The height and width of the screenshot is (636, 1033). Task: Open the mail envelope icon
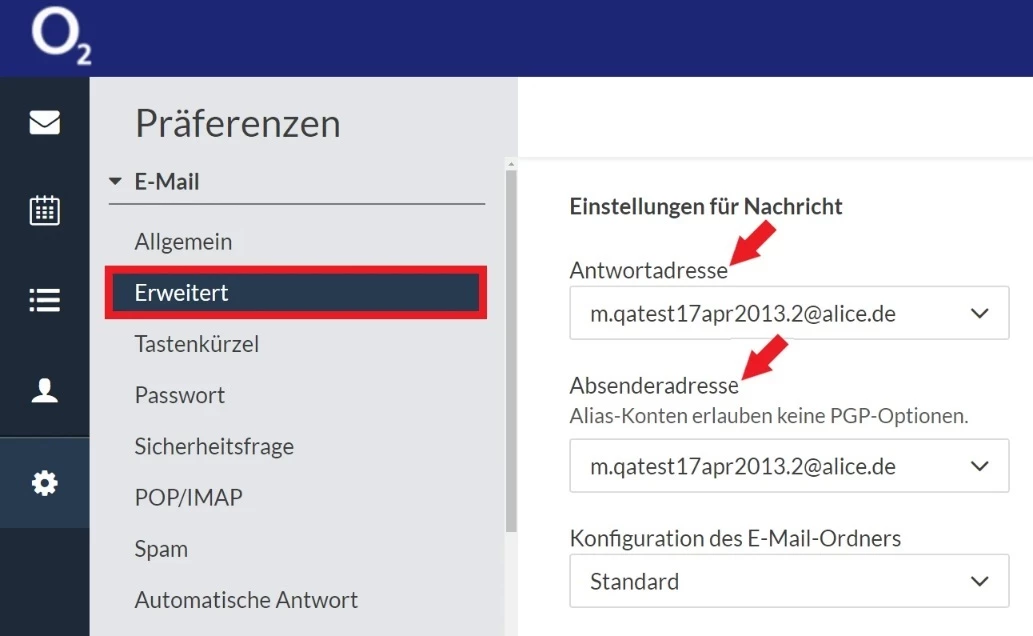pyautogui.click(x=44, y=122)
